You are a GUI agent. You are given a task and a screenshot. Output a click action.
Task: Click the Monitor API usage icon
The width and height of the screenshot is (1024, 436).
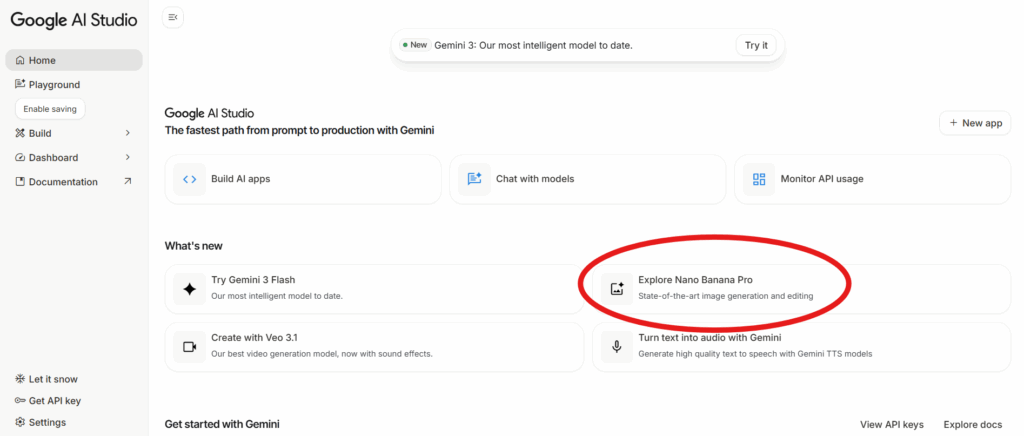759,179
